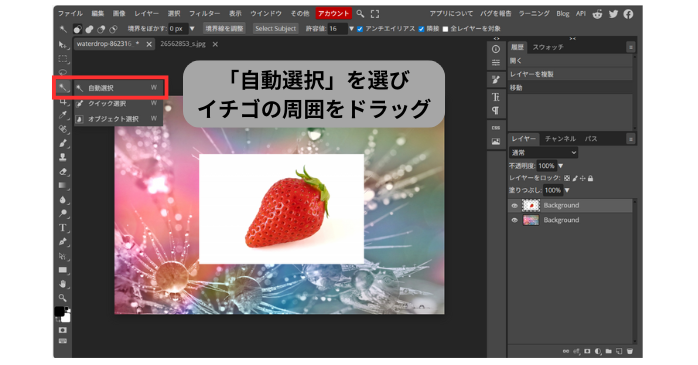This screenshot has height=365, width=698.
Task: Open the 塗りつぶし dropdown arrow
Action: coord(567,191)
